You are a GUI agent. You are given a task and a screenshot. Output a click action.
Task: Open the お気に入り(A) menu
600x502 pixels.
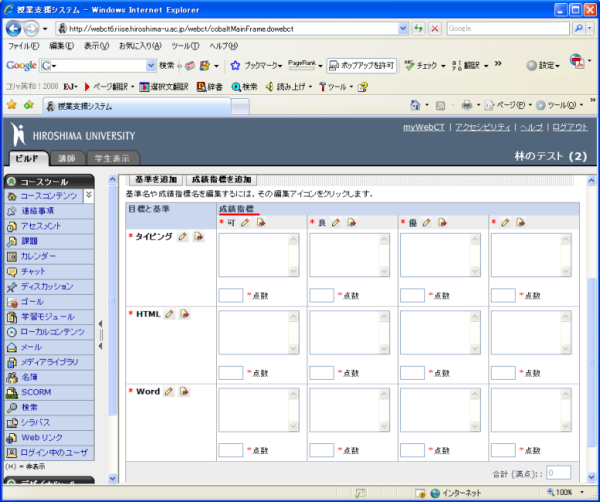[140, 46]
